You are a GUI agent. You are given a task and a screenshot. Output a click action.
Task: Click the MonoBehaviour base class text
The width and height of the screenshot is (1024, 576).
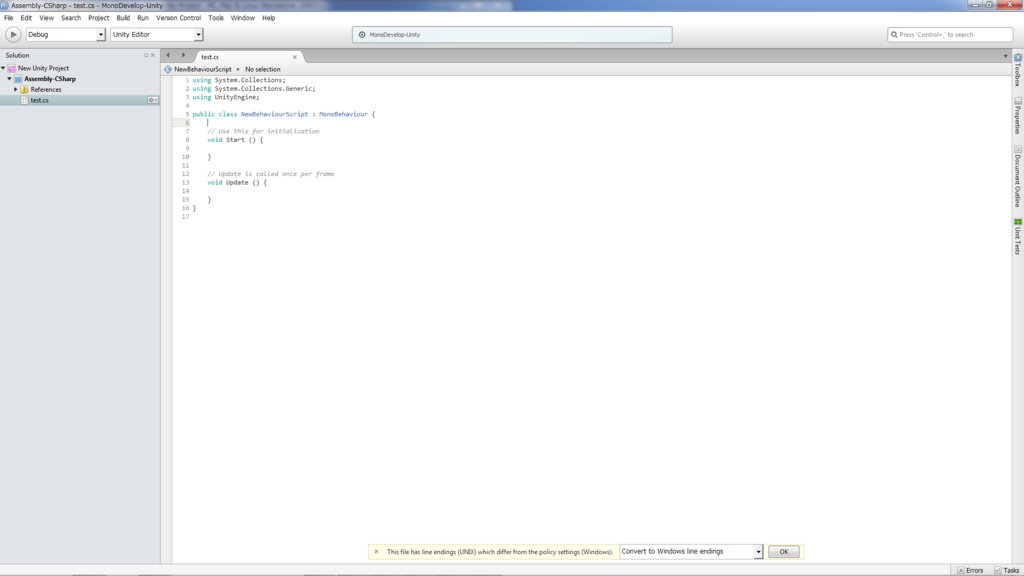[x=344, y=114]
